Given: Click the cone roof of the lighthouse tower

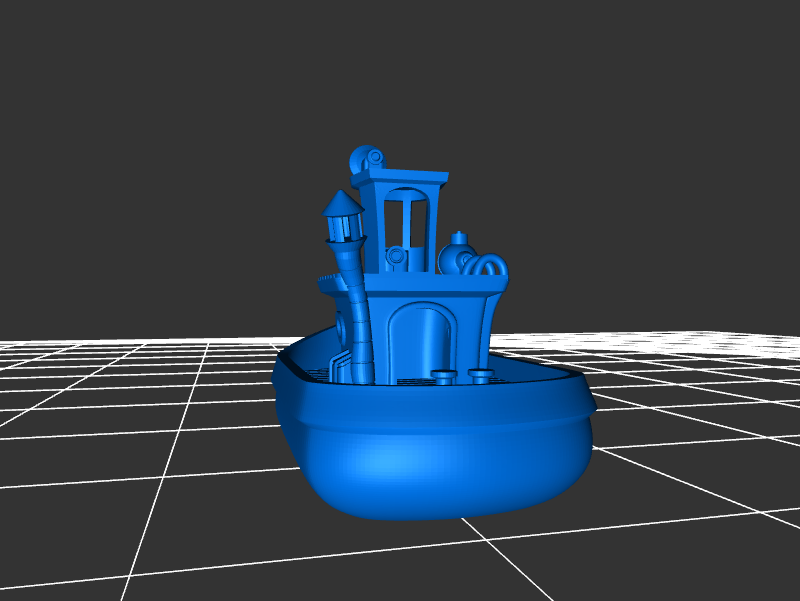Looking at the screenshot, I should coord(342,204).
